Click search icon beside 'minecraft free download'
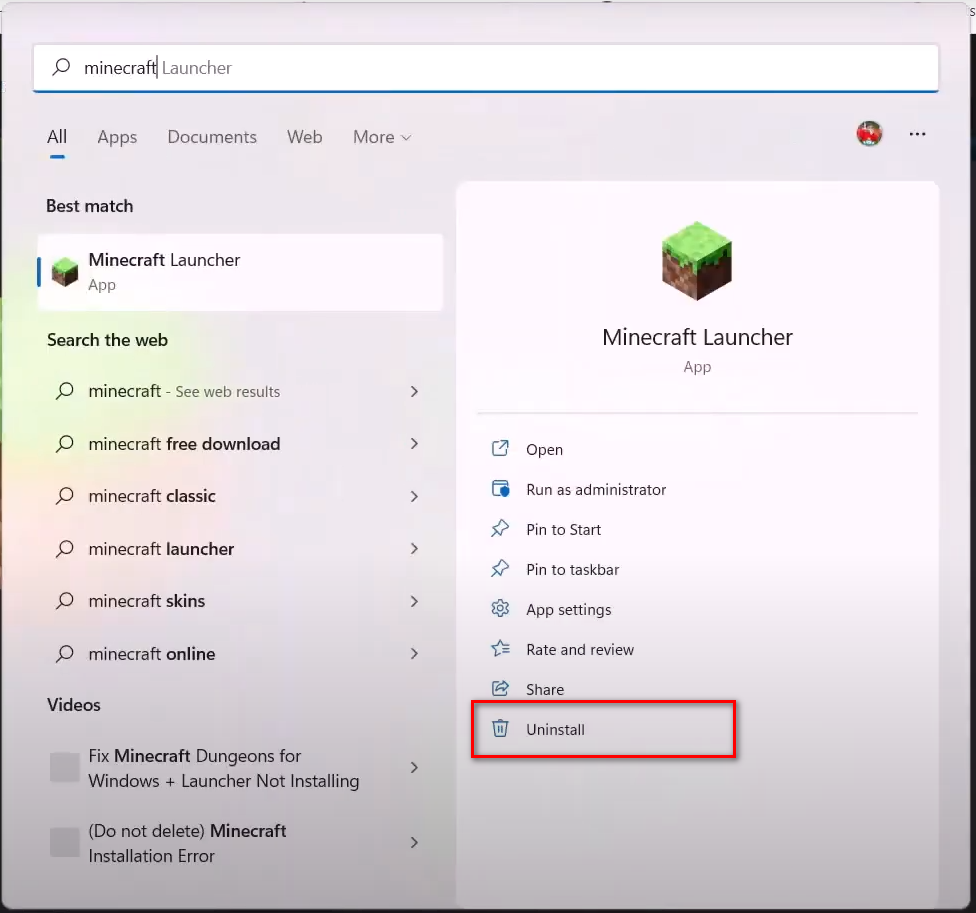The height and width of the screenshot is (913, 976). click(x=65, y=444)
